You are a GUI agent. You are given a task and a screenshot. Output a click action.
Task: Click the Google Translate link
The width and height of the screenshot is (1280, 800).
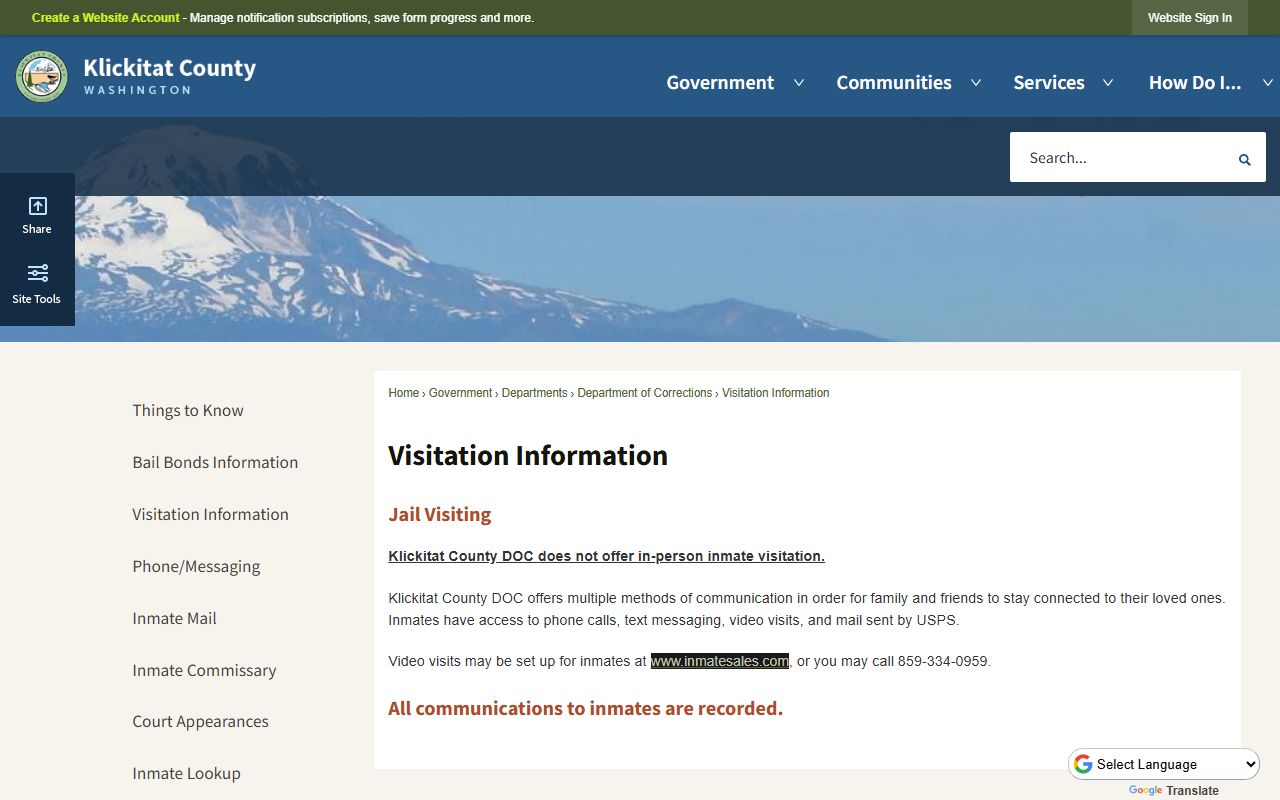1174,791
